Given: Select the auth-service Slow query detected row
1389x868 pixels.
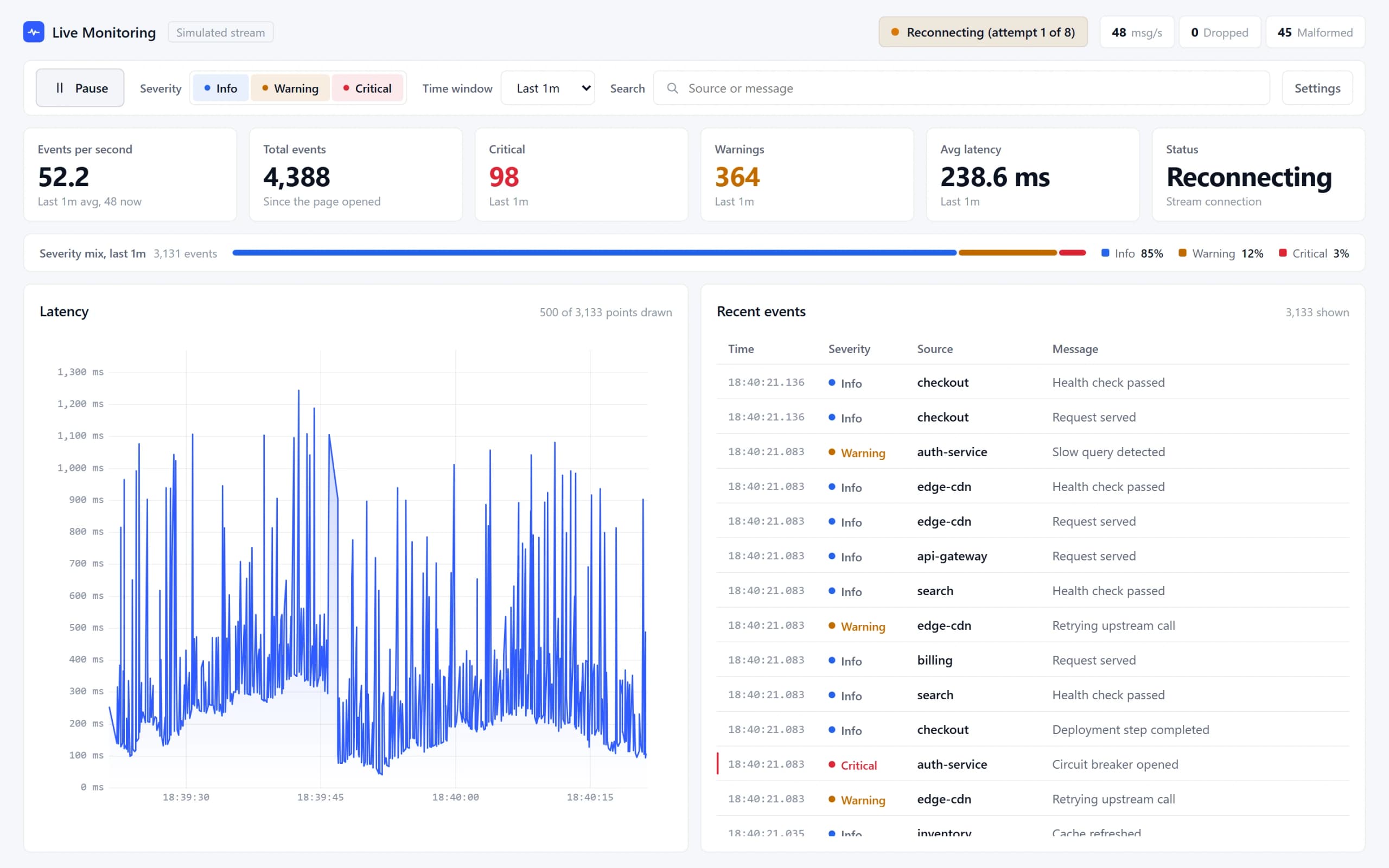Looking at the screenshot, I should (1033, 452).
